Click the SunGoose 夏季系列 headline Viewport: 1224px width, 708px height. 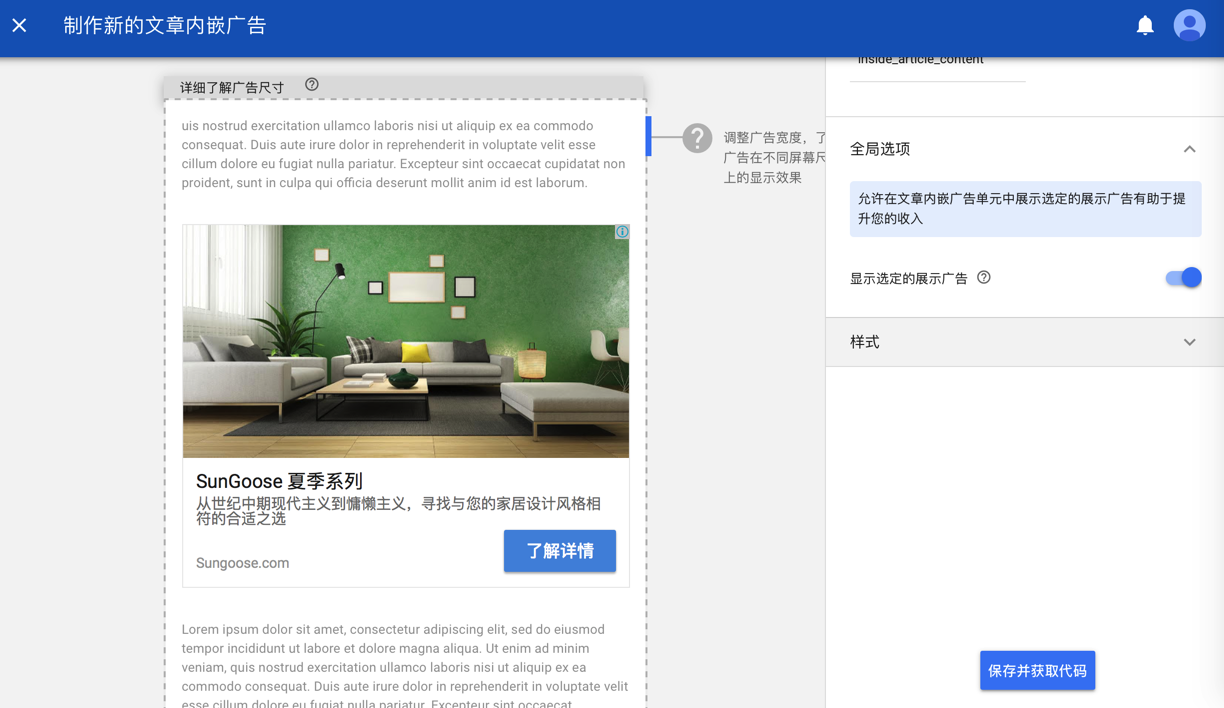tap(279, 481)
